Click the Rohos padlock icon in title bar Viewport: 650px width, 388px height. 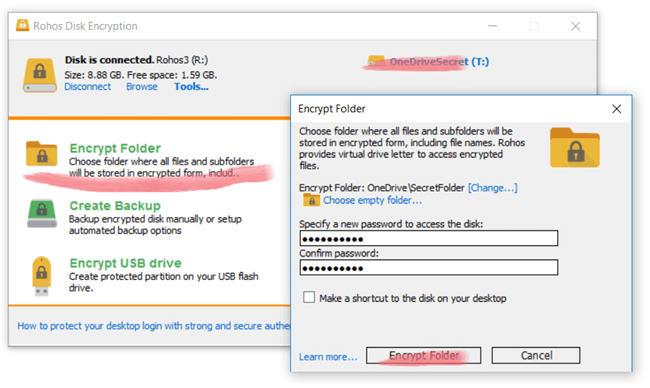tap(22, 26)
